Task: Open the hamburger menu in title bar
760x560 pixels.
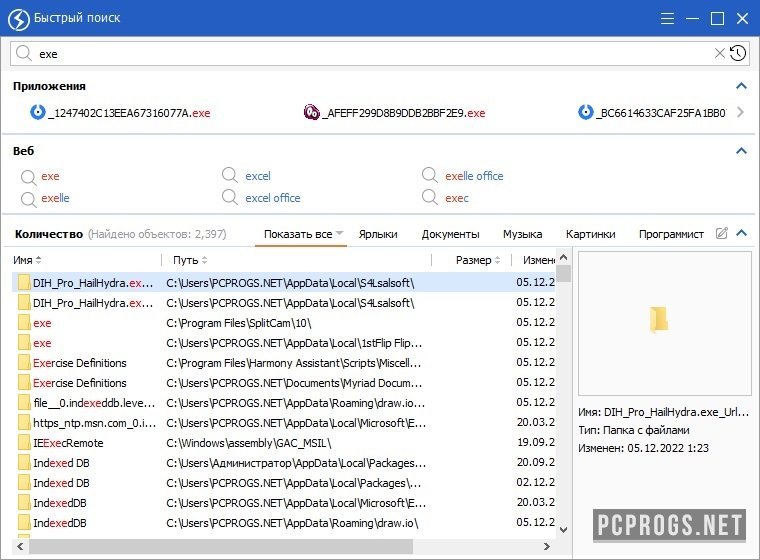Action: [x=667, y=18]
